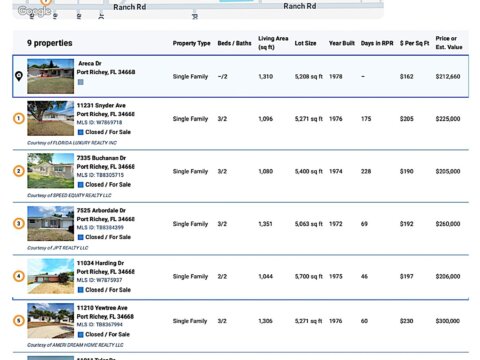Click 'Closed / For Sale' status for 11210 Yewtree Ave
Image resolution: width=480 pixels, height=360 pixels.
(x=108, y=334)
